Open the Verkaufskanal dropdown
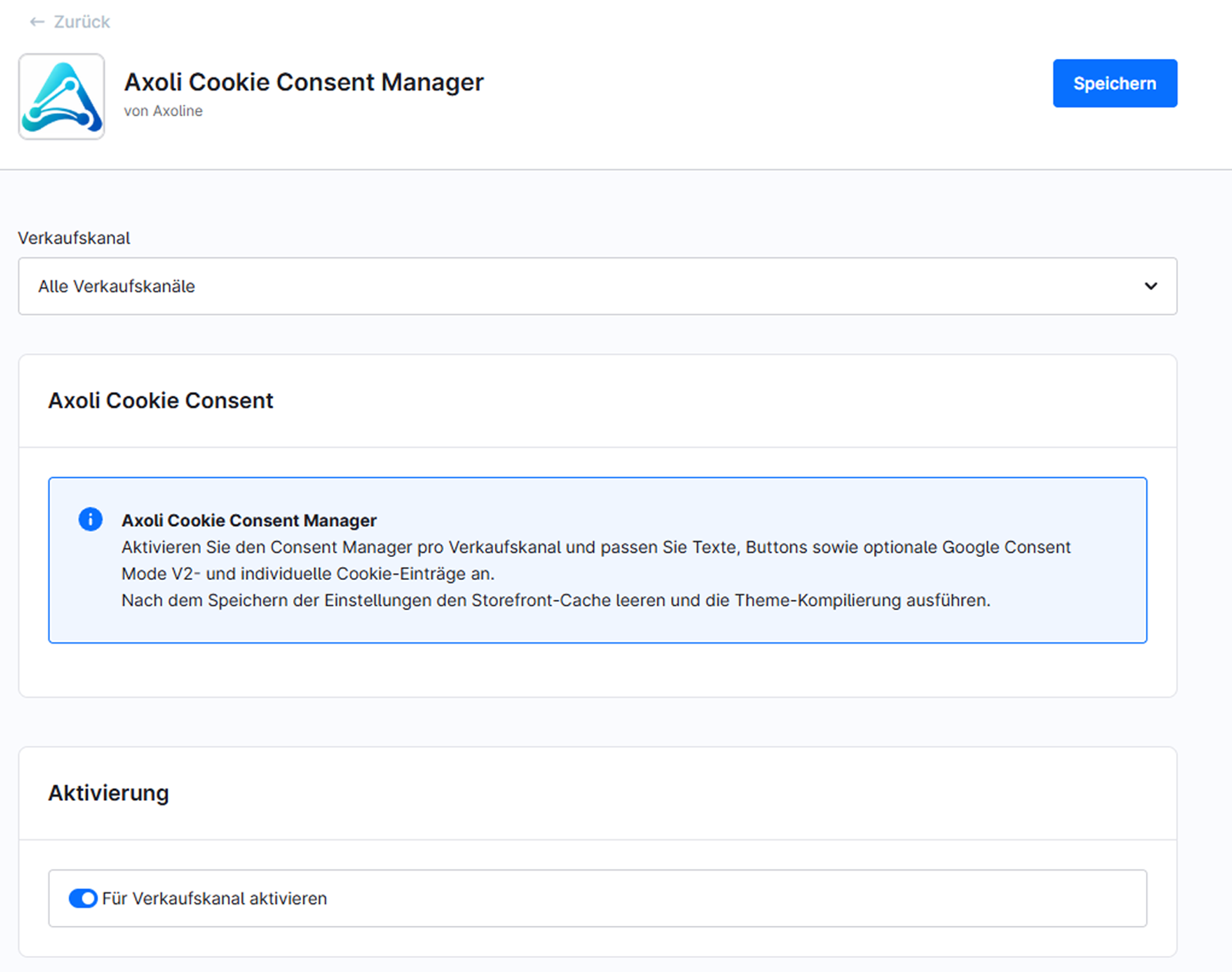This screenshot has height=972, width=1232. tap(597, 286)
